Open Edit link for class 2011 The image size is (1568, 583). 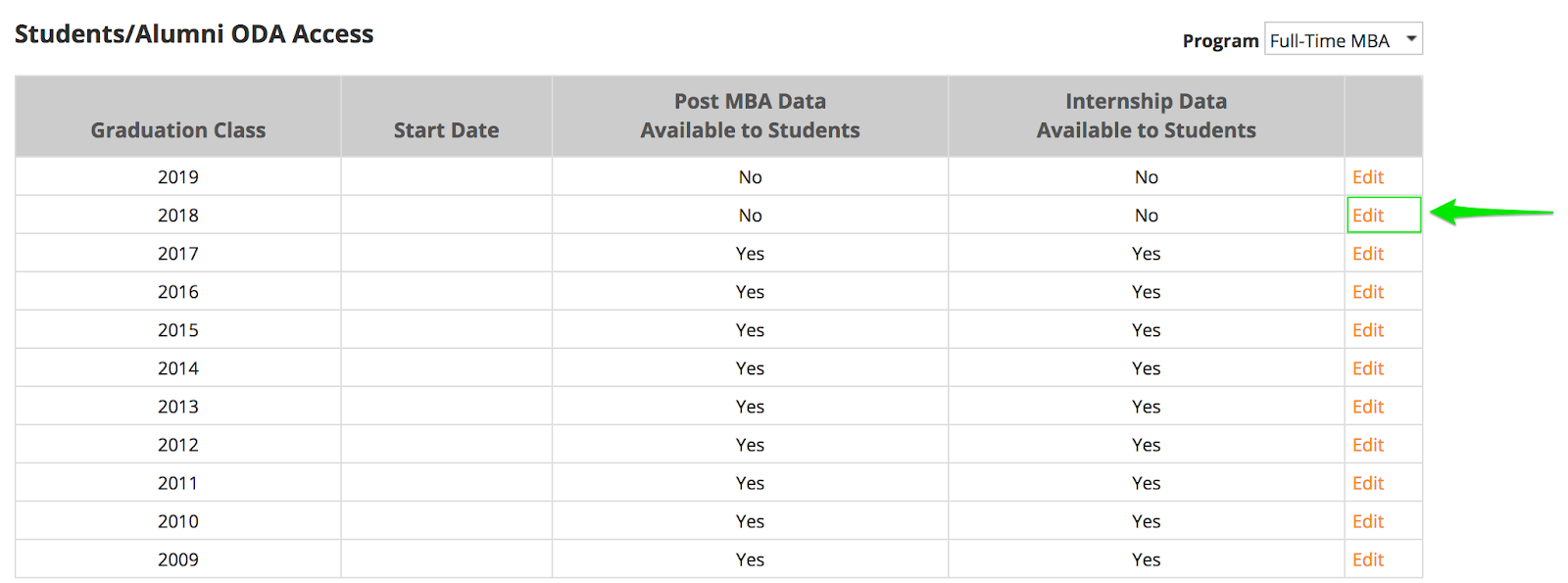(x=1367, y=483)
